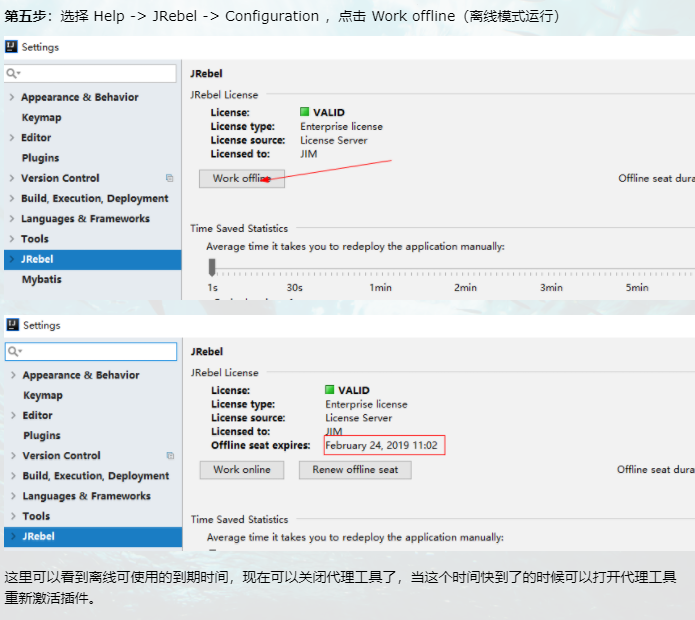Expand Build, Execution, Deployment in lower window

[12, 476]
